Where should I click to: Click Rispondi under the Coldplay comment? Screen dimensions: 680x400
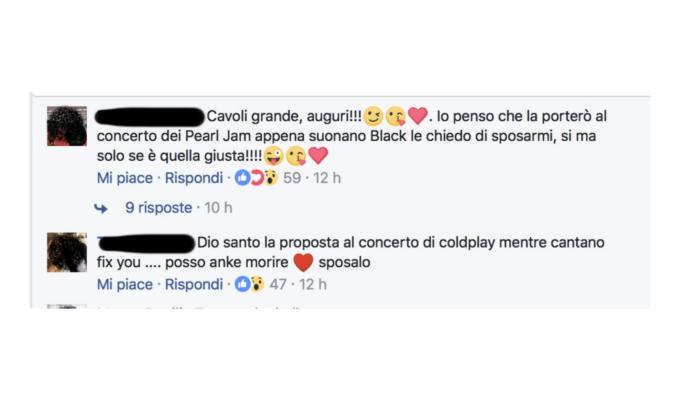194,285
